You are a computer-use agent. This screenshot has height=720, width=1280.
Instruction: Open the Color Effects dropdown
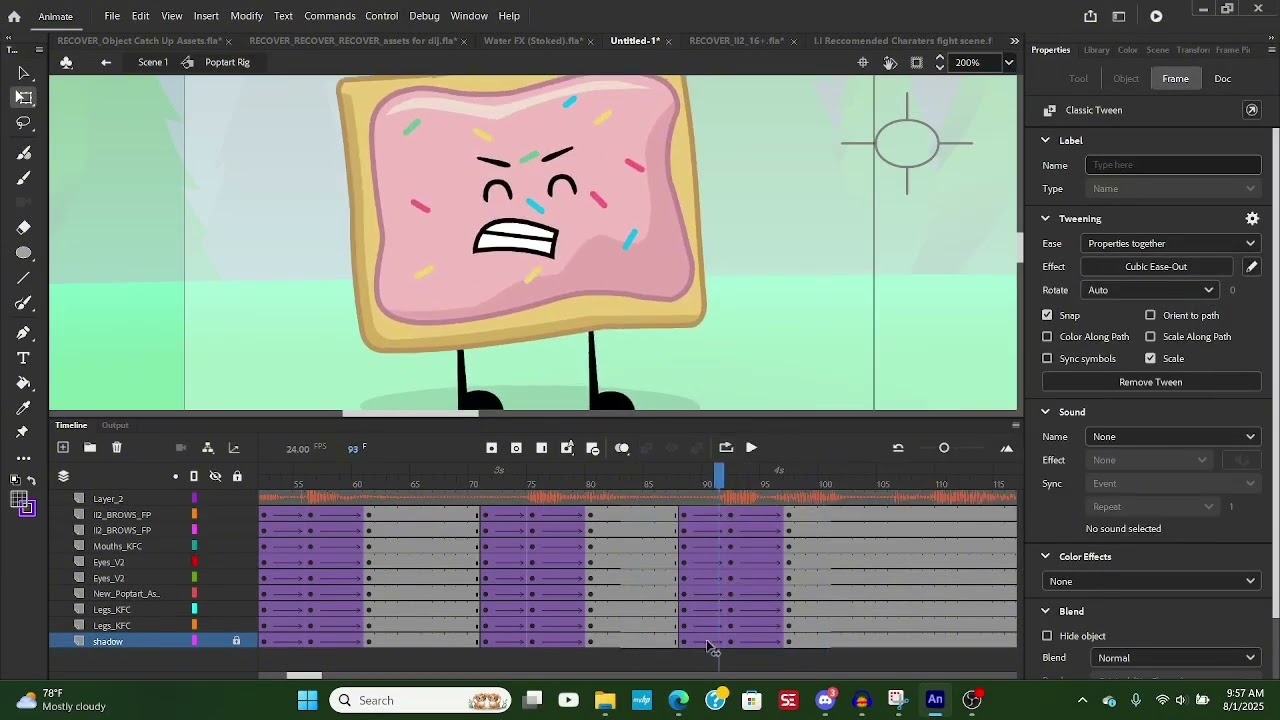point(1152,581)
